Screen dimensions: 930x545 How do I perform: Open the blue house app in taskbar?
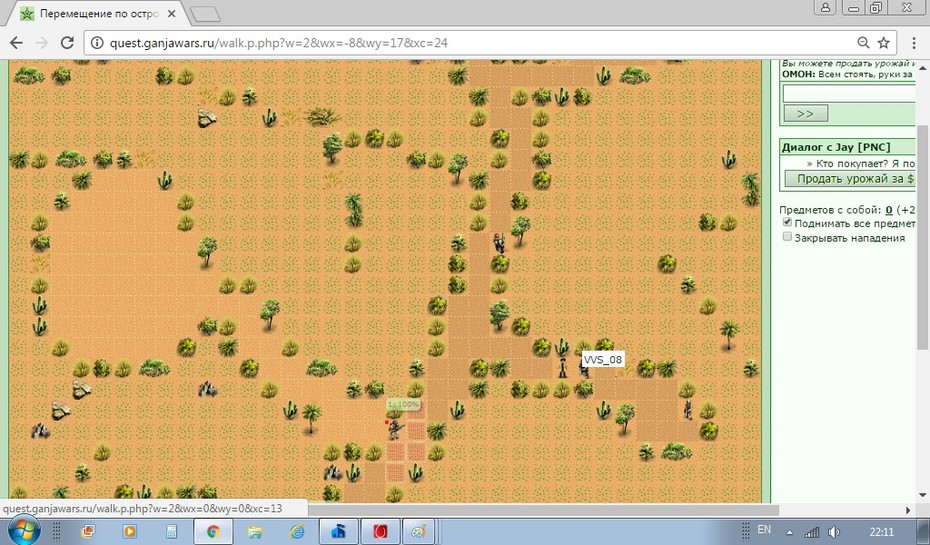(x=338, y=531)
